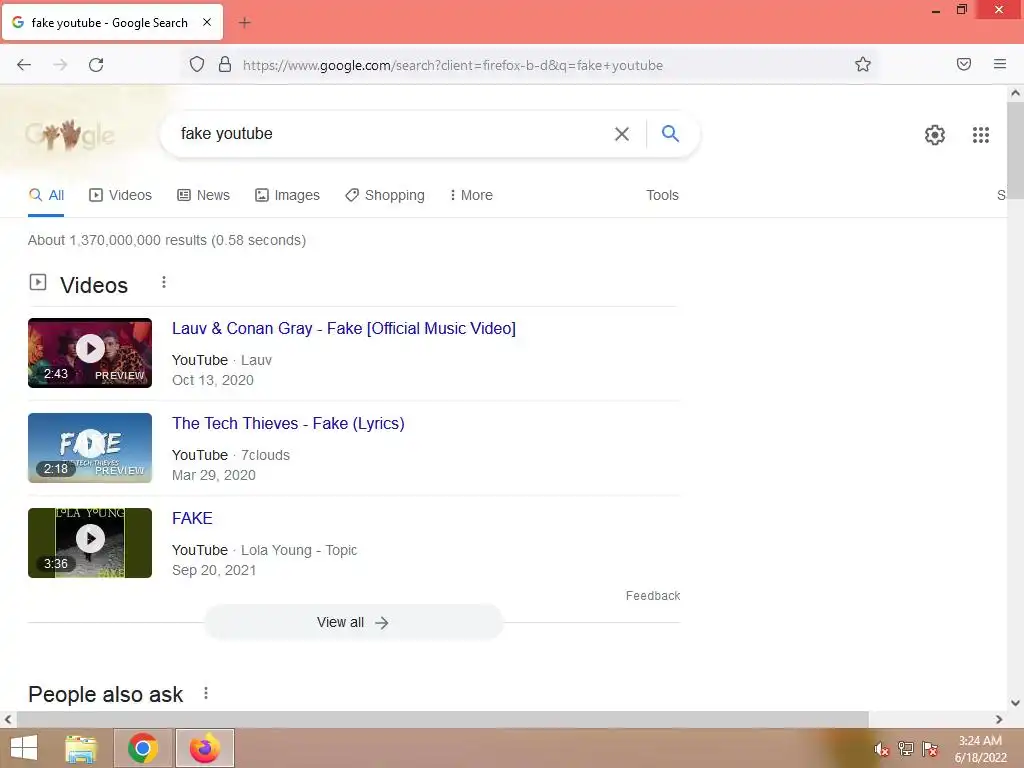Click the site padlock security icon
Screen dimensions: 1024x768
(225, 64)
